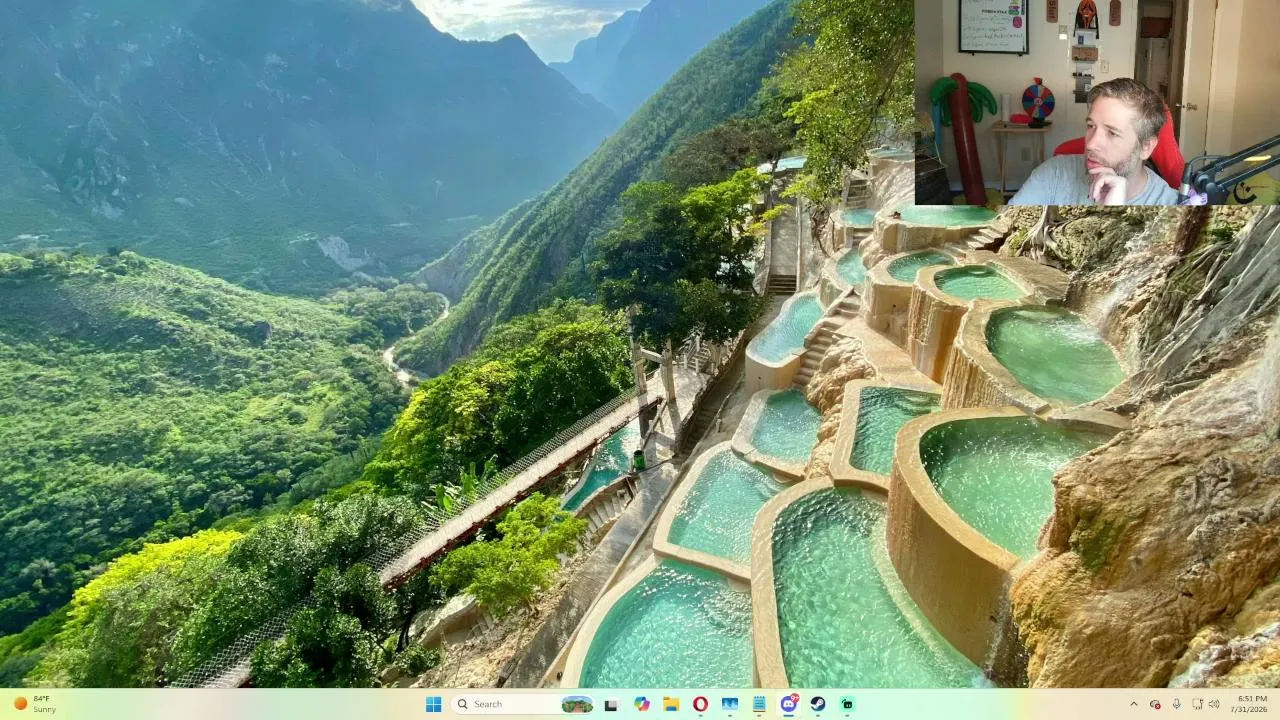Open the green app icon after Steam
This screenshot has height=720, width=1280.
847,704
